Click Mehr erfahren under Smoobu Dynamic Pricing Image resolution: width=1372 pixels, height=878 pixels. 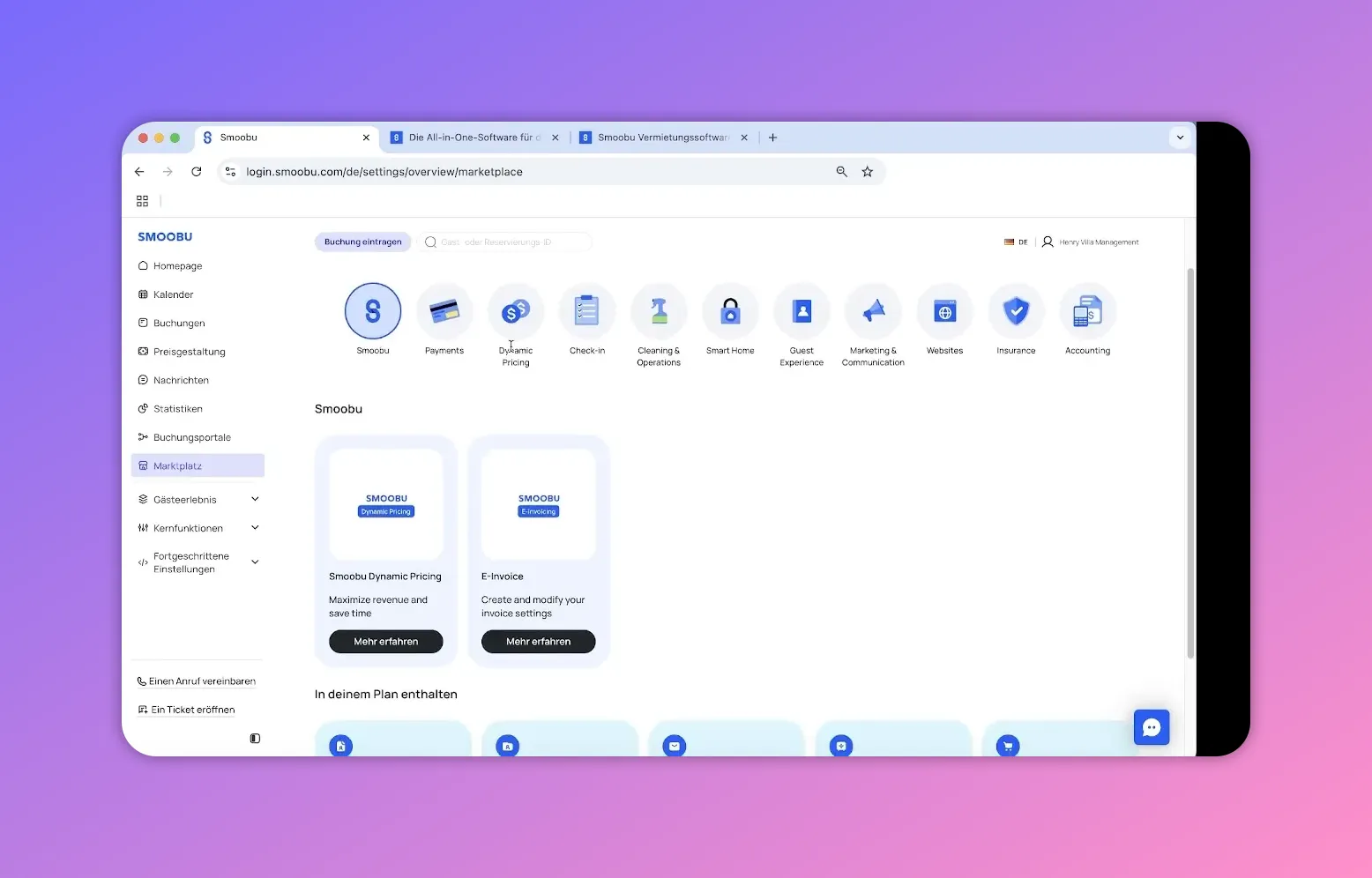(x=385, y=641)
